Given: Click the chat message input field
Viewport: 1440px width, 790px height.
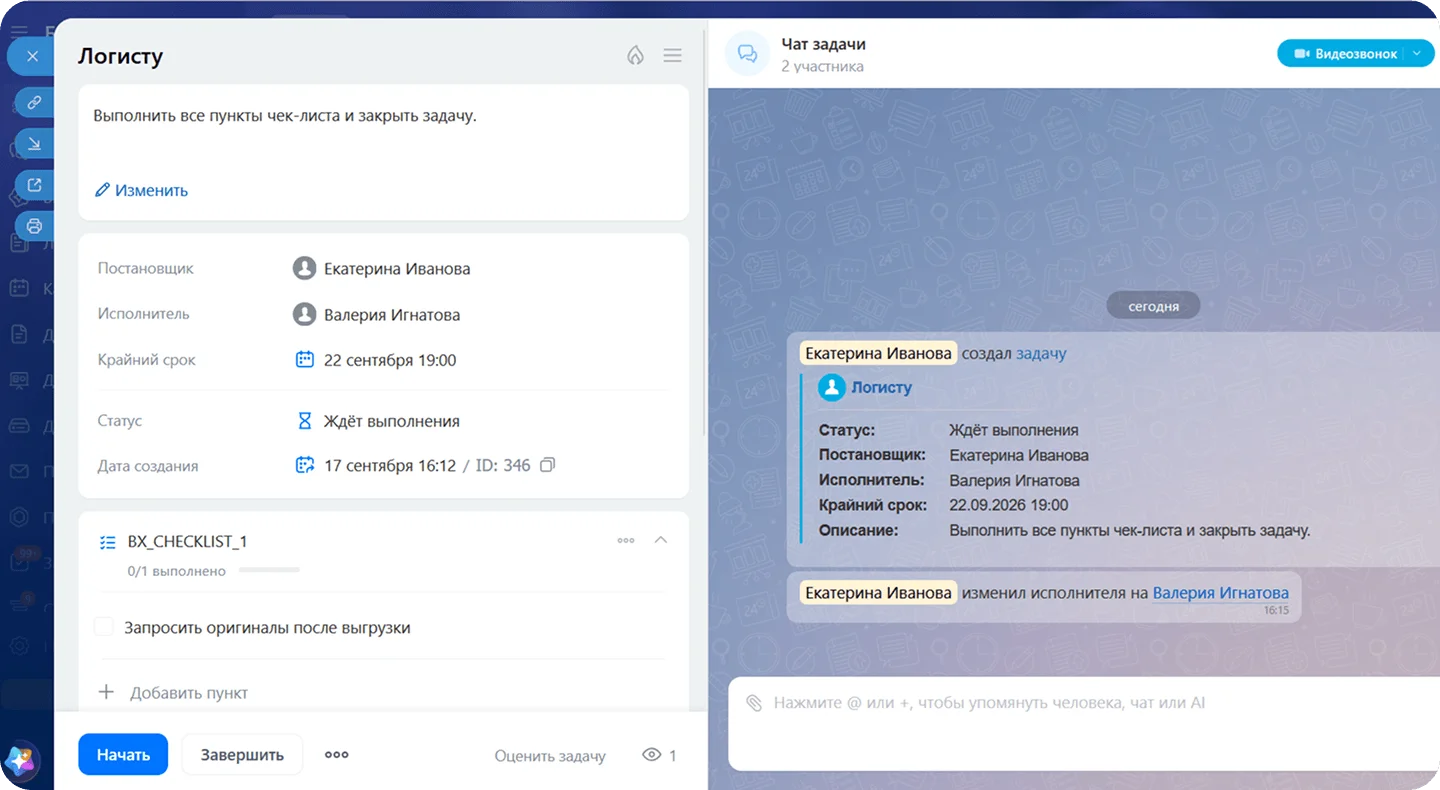Looking at the screenshot, I should (x=1084, y=723).
